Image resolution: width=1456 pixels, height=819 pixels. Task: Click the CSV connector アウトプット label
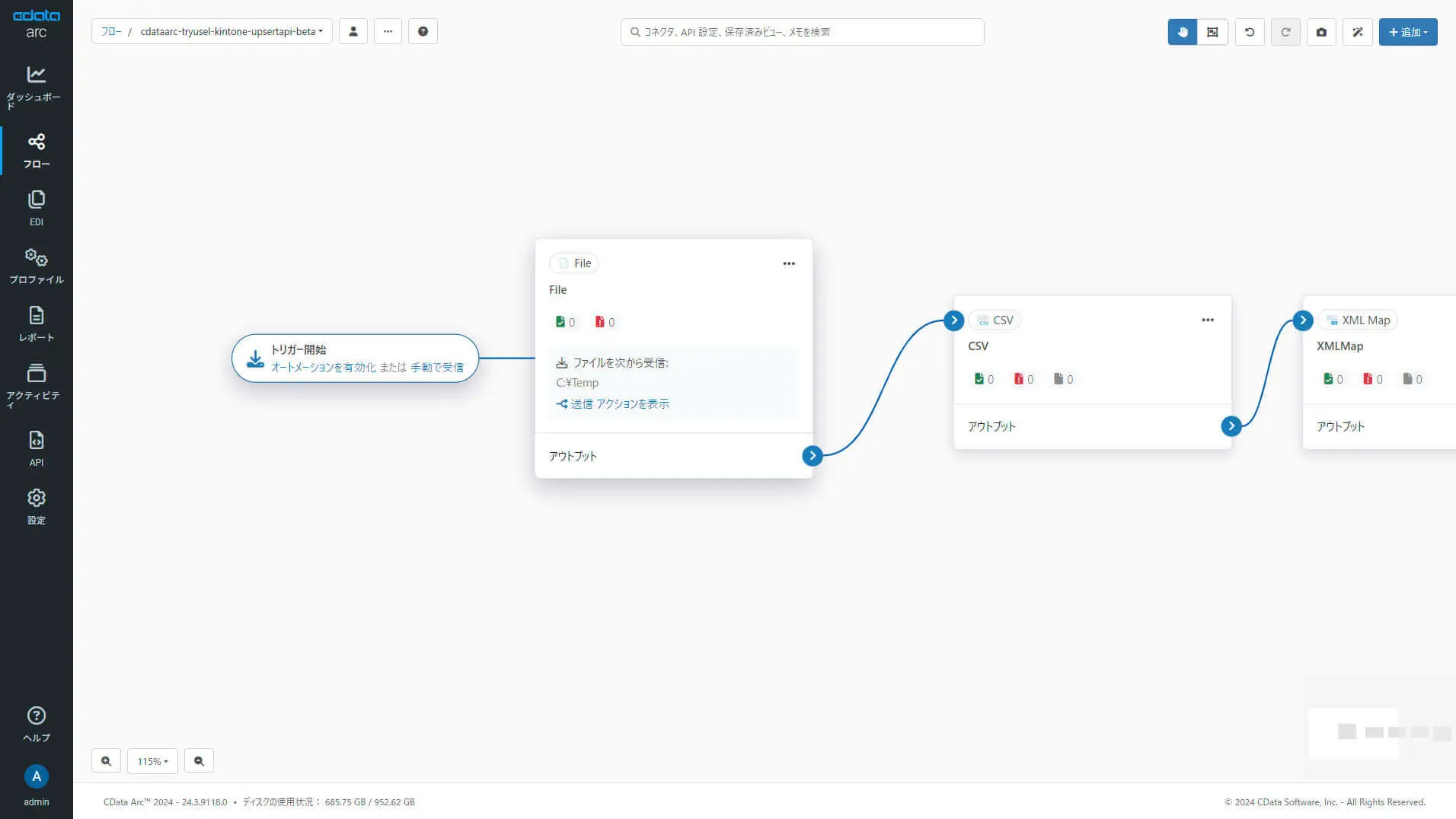991,426
